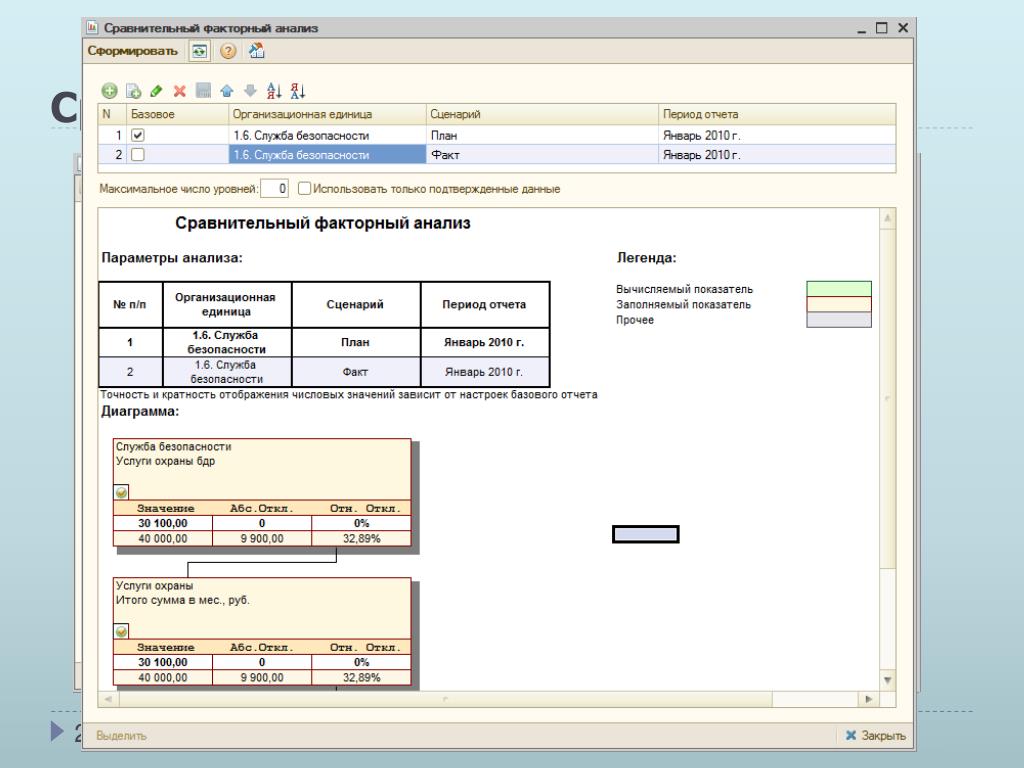Minimize the Сравнительный факторный анализ window
Screen dimensions: 1024x768
[861, 29]
